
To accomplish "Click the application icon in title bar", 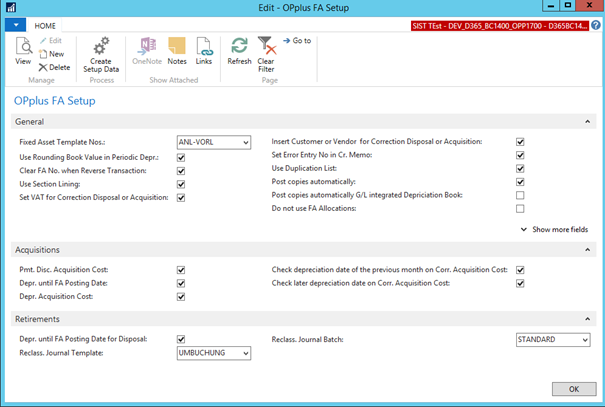I will pyautogui.click(x=11, y=7).
